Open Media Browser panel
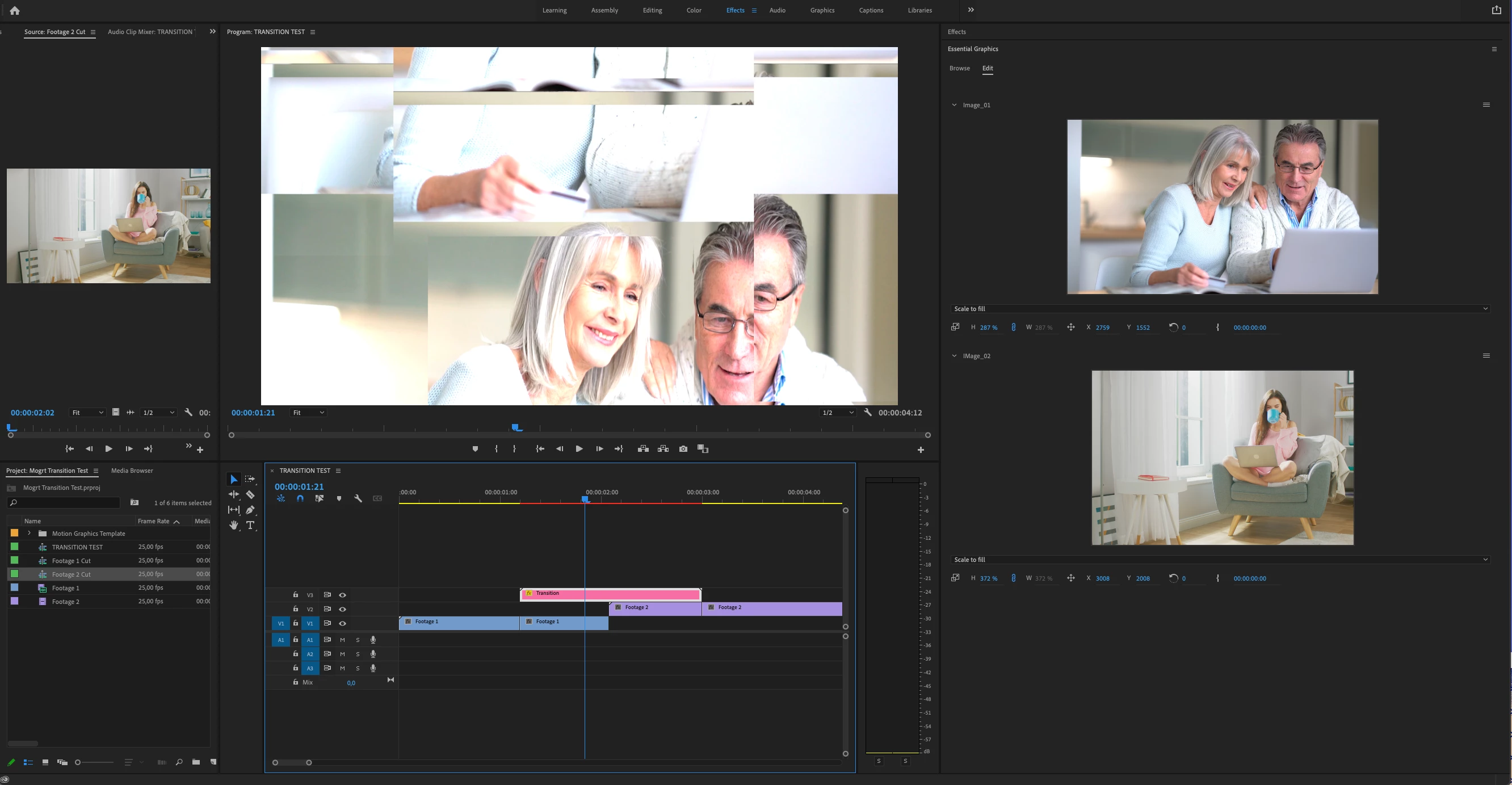 click(132, 471)
